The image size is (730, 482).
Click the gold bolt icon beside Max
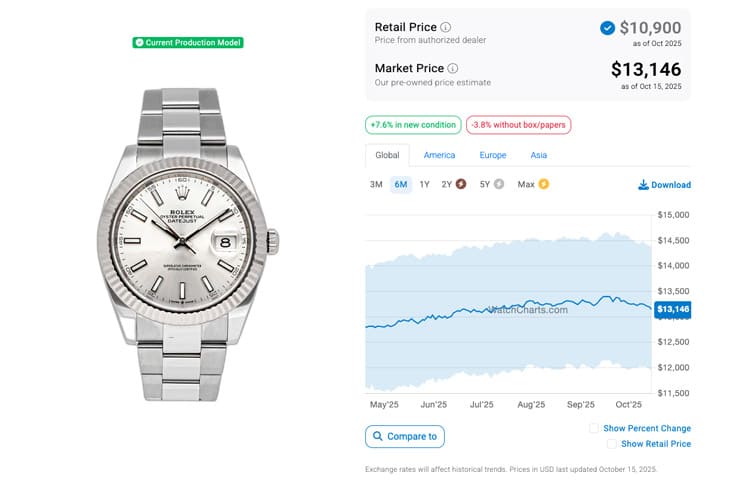pos(544,184)
